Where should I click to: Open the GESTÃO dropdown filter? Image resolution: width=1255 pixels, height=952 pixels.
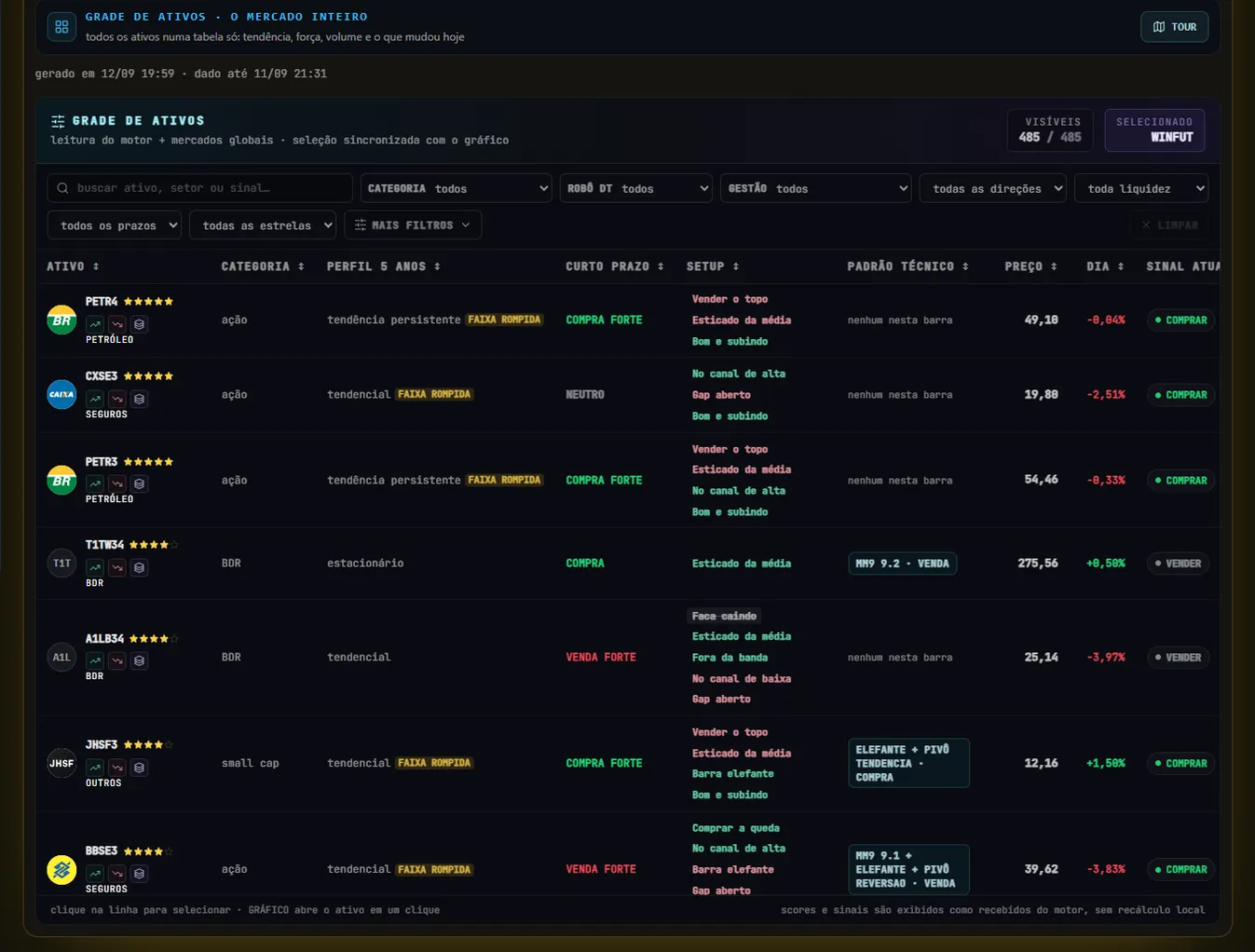coord(815,188)
